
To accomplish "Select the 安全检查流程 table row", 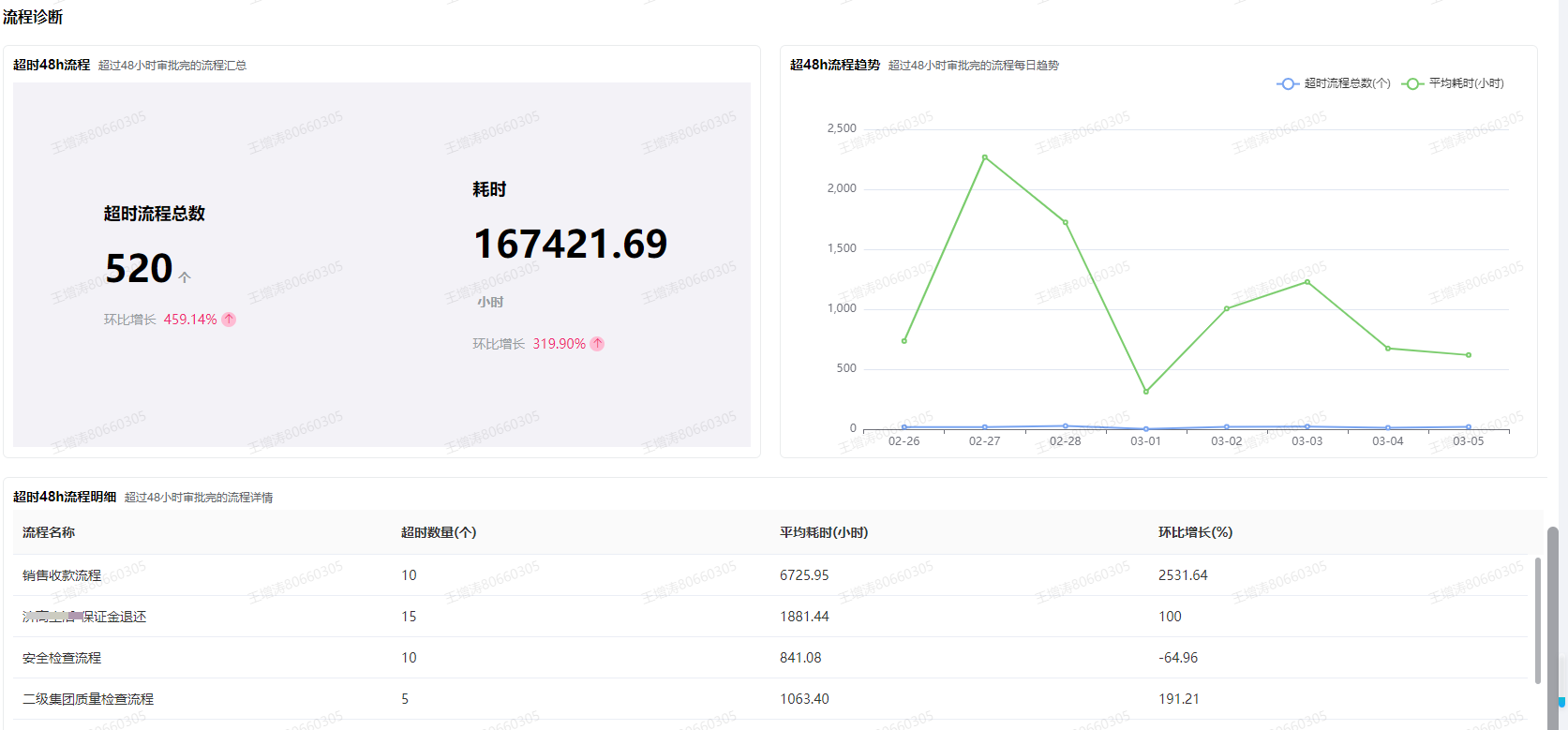I will click(62, 658).
